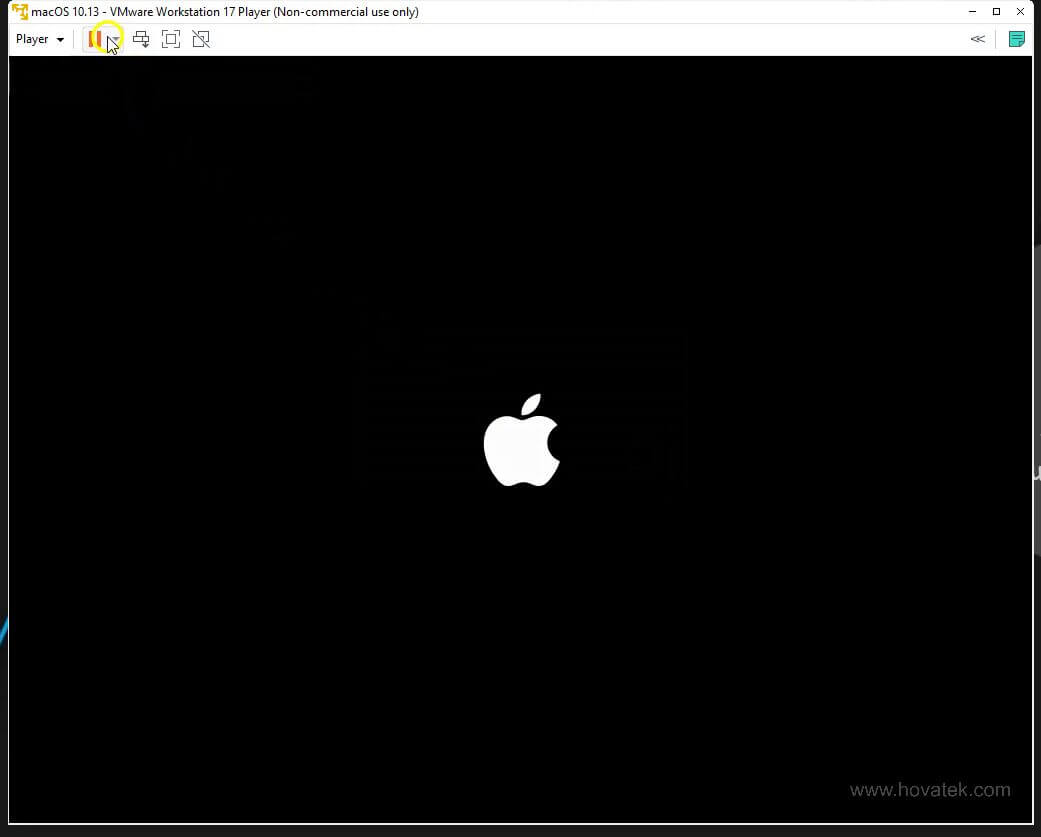Open the teal sticky-note icon on the toolbar
Image resolution: width=1041 pixels, height=837 pixels.
pos(1016,38)
